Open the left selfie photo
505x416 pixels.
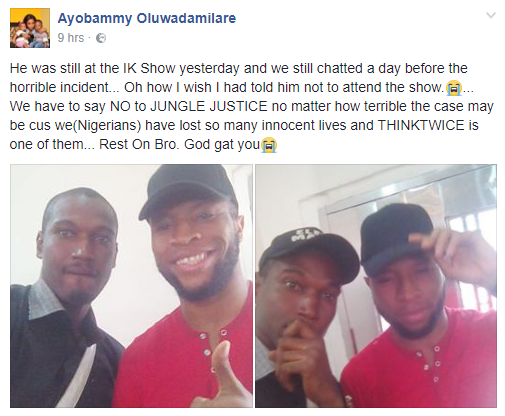[x=131, y=286]
